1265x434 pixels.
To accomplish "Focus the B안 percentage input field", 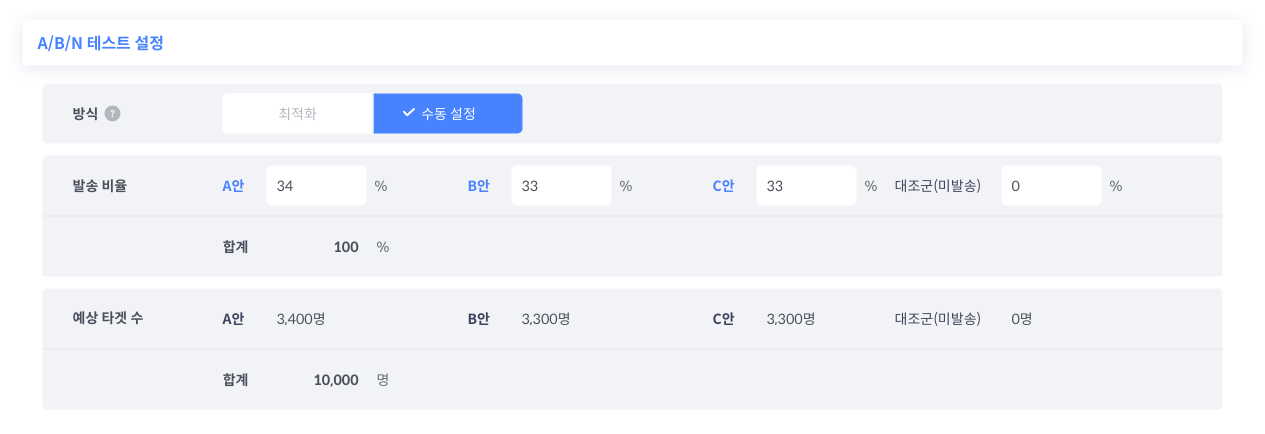I will click(x=560, y=186).
